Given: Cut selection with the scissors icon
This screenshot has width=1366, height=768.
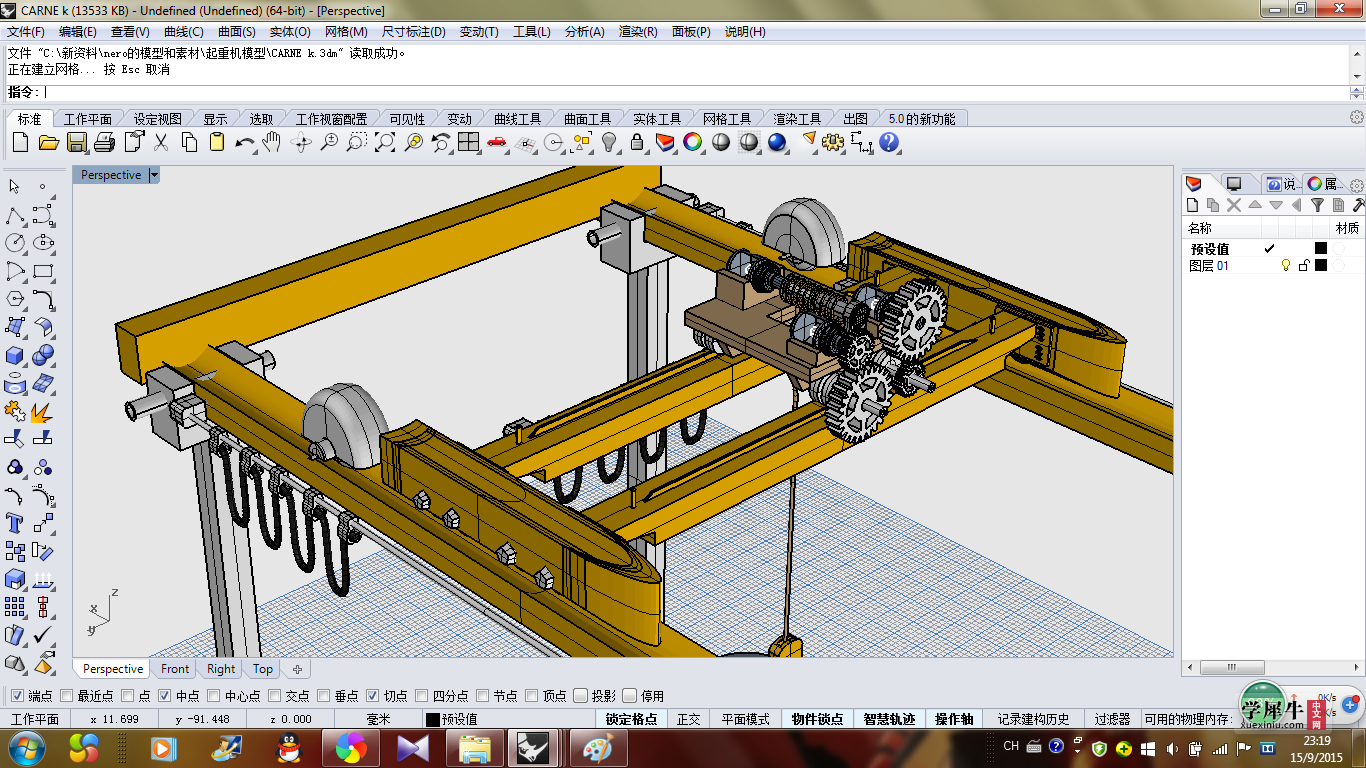Looking at the screenshot, I should tap(161, 143).
